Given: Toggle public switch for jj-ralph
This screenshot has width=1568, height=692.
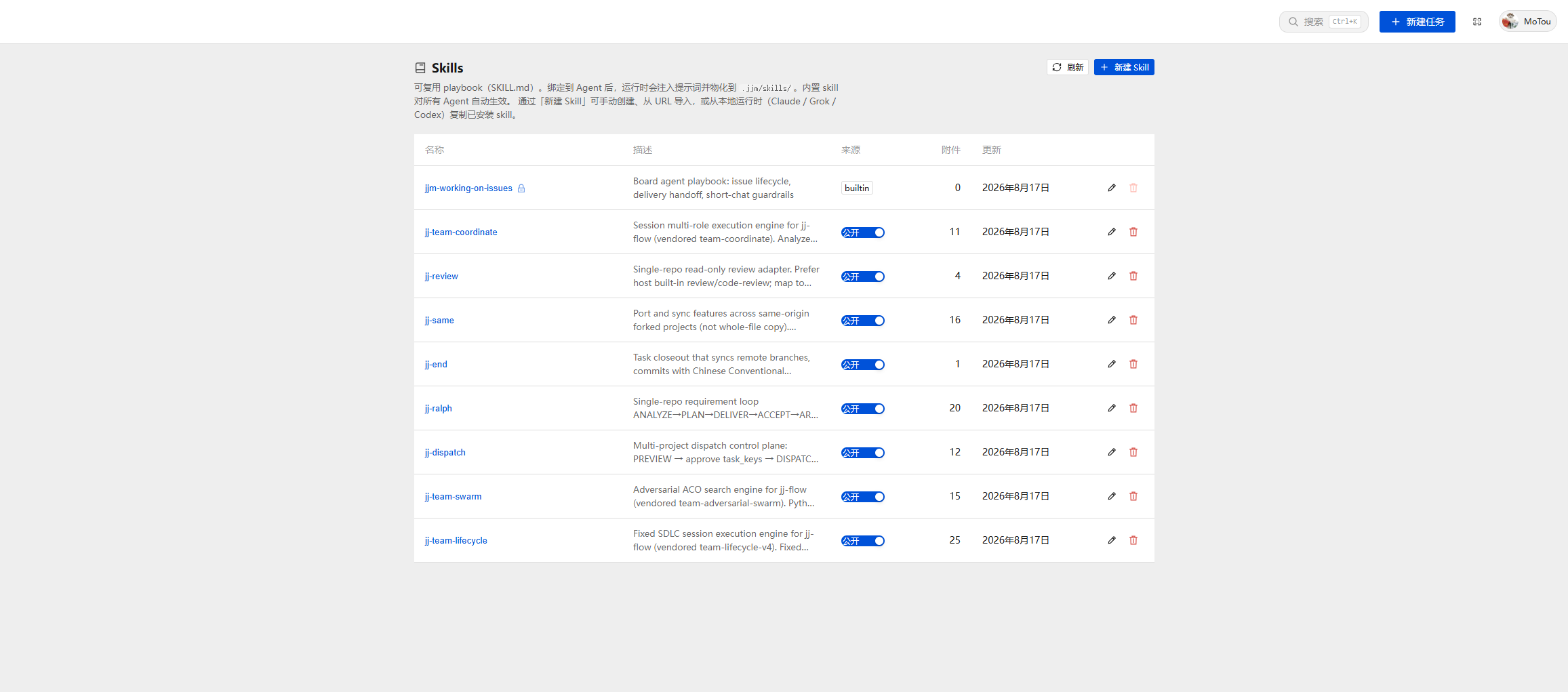Looking at the screenshot, I should (863, 409).
